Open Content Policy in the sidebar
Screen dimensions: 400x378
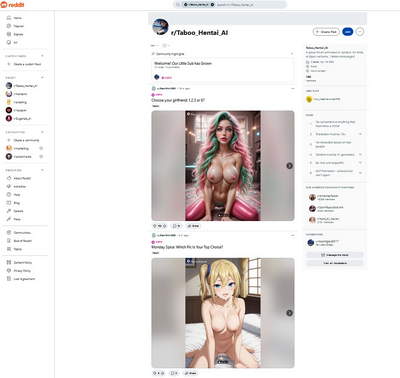pyautogui.click(x=19, y=263)
